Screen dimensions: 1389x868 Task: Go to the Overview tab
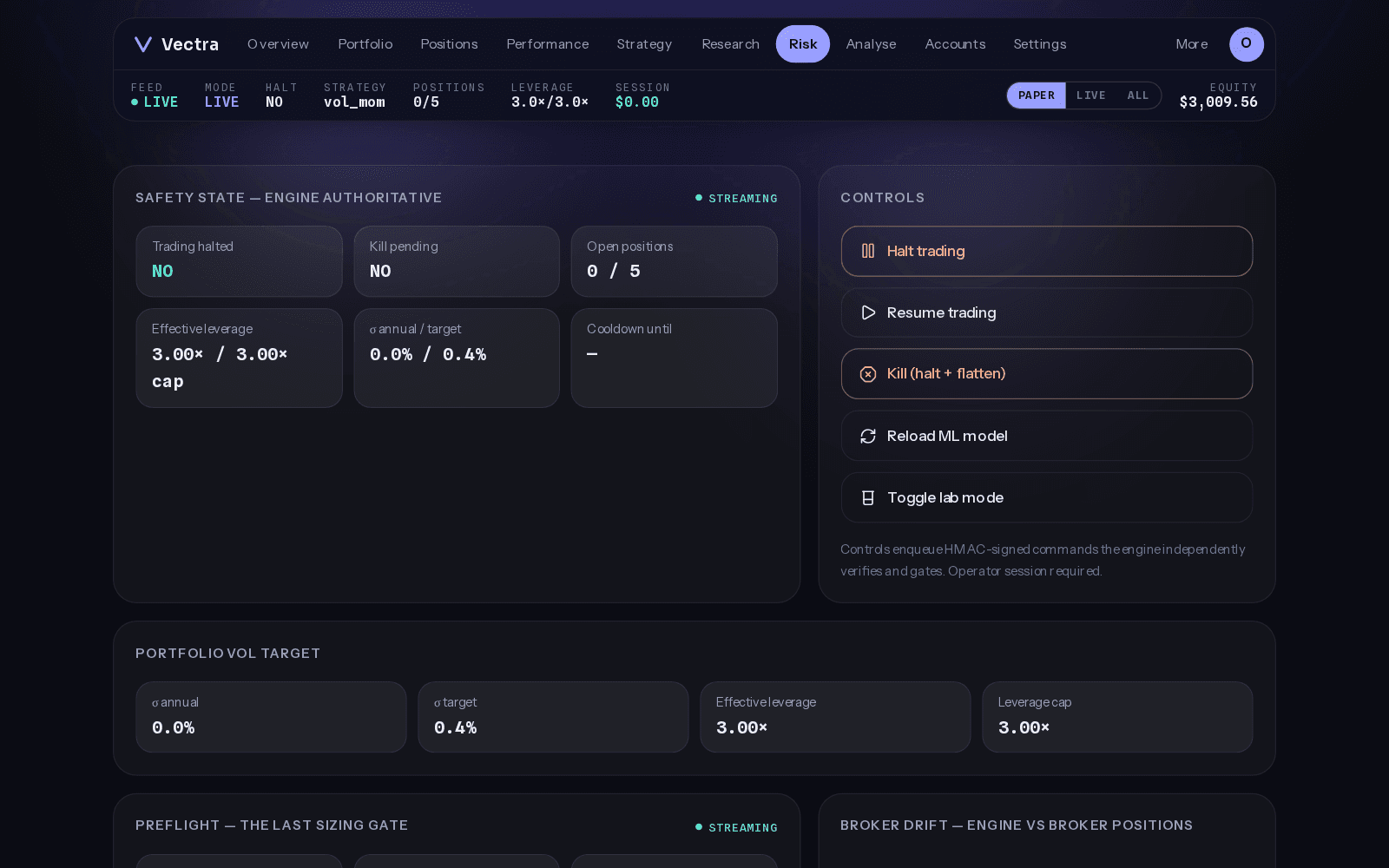[278, 44]
